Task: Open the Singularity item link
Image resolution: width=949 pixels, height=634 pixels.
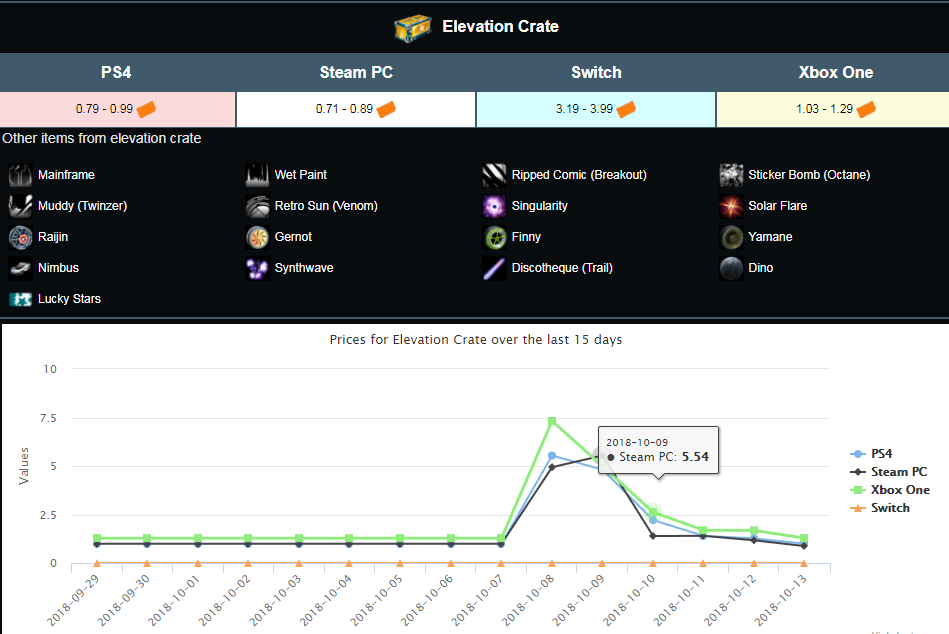Action: pos(540,206)
